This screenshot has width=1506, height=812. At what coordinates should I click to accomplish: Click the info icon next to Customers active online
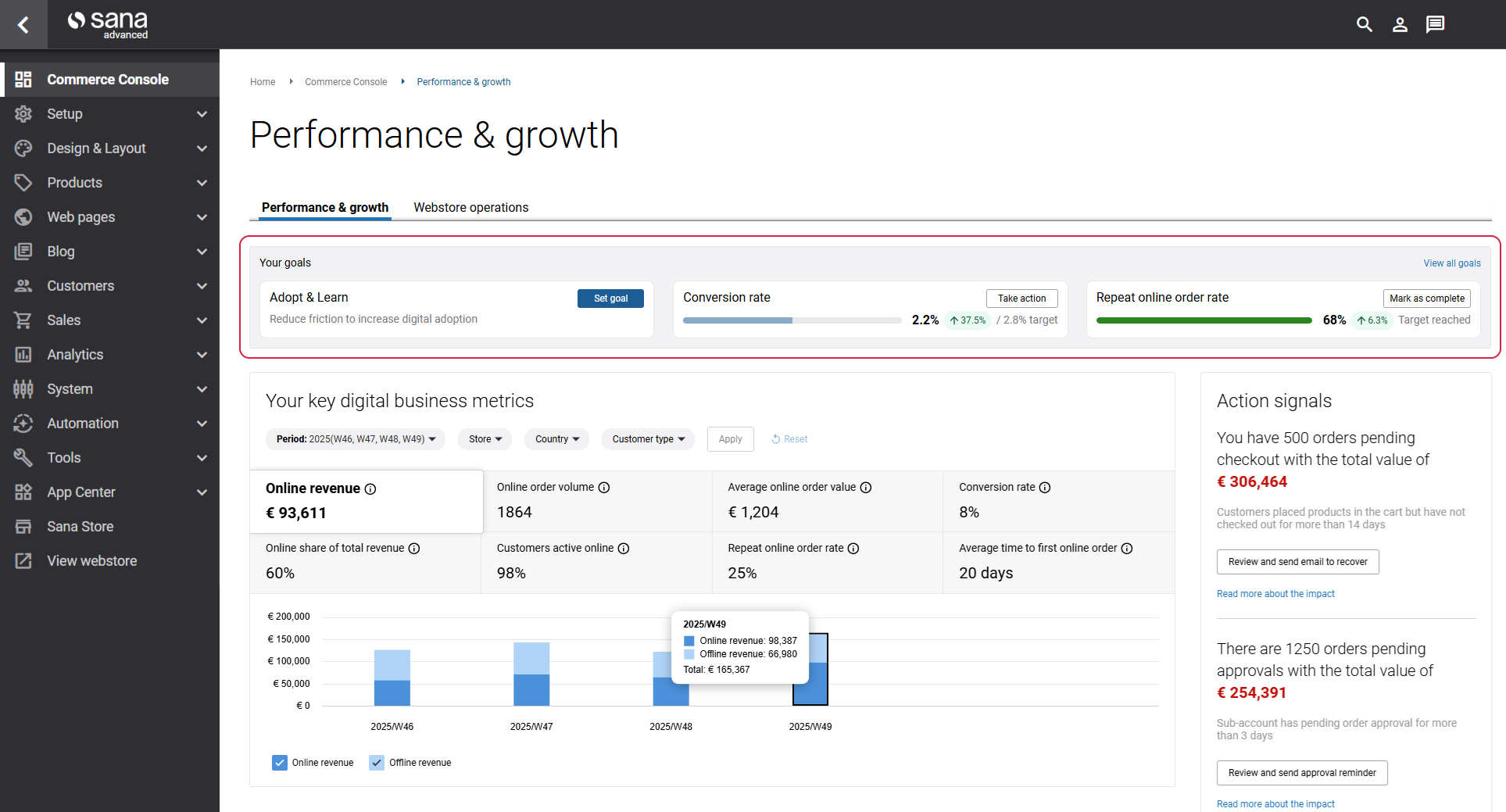[624, 549]
